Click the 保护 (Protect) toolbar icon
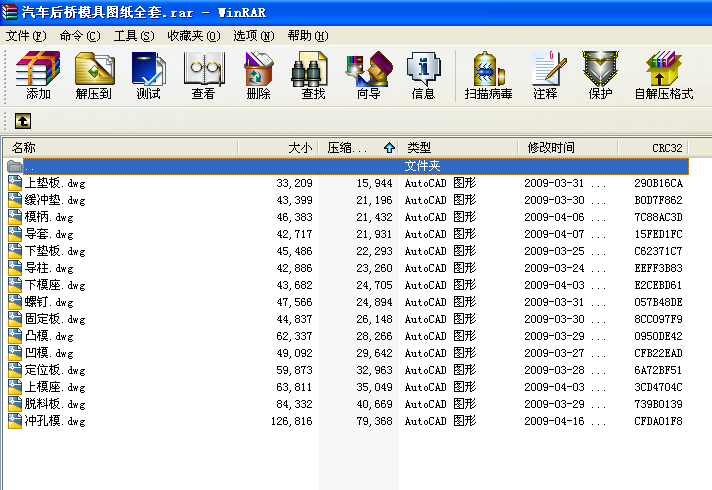This screenshot has width=712, height=490. pos(600,75)
